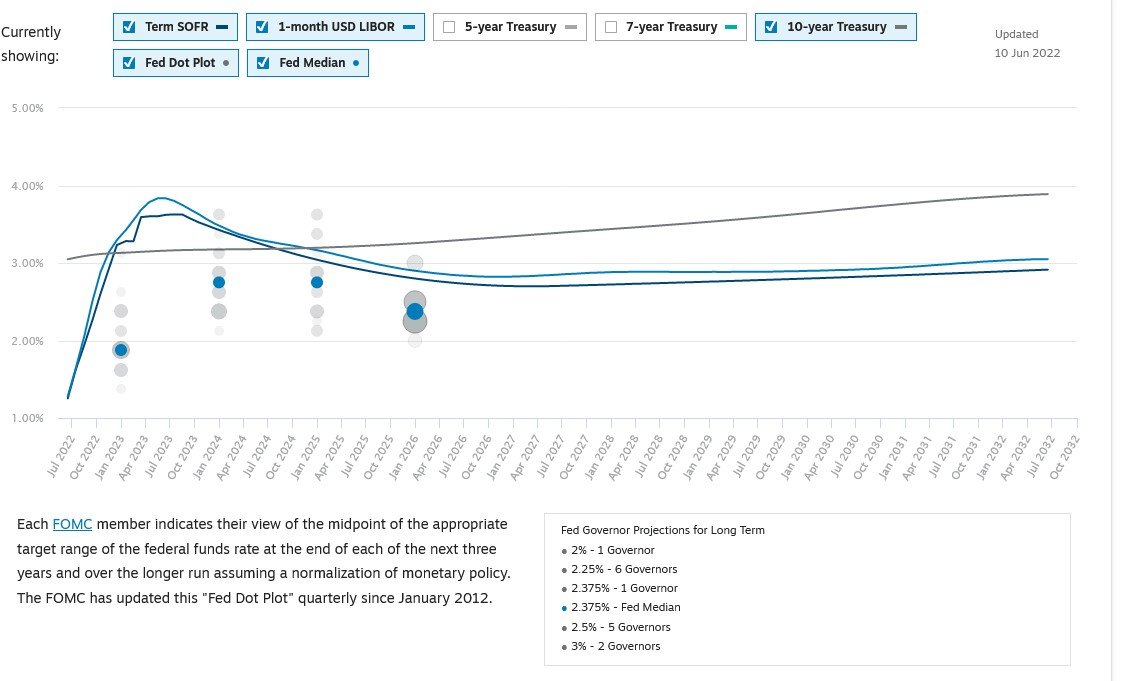Click the dark blue dash beside Term SOFR
The image size is (1133, 681).
click(x=221, y=27)
